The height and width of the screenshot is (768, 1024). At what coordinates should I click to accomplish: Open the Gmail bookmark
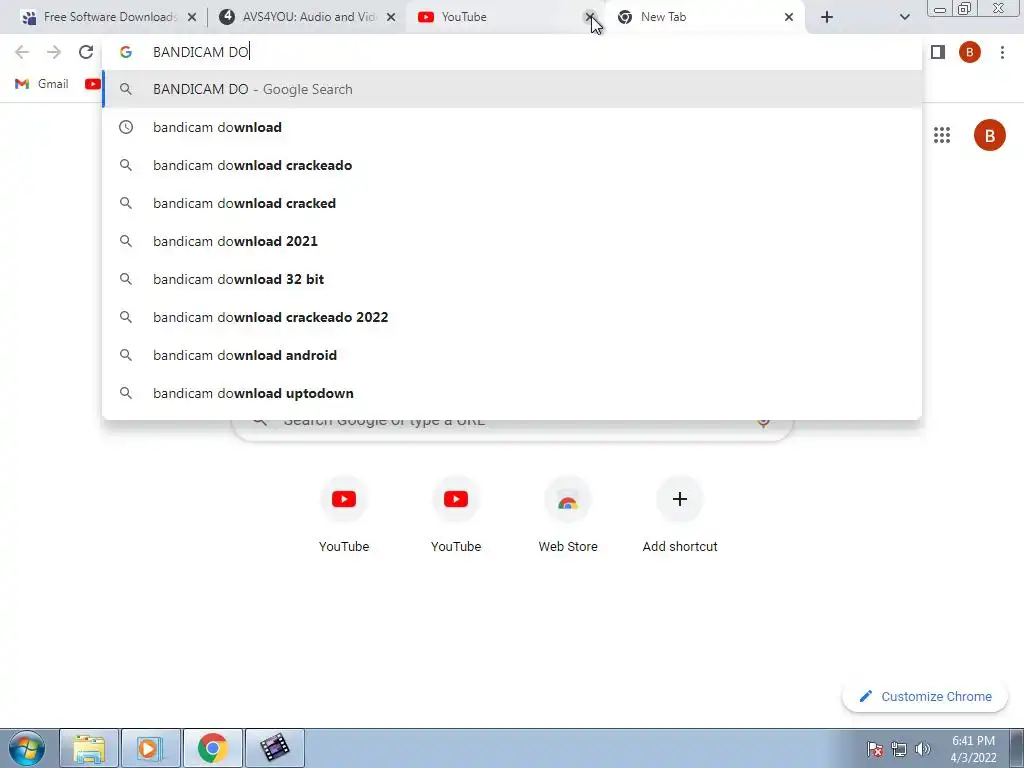[x=42, y=84]
